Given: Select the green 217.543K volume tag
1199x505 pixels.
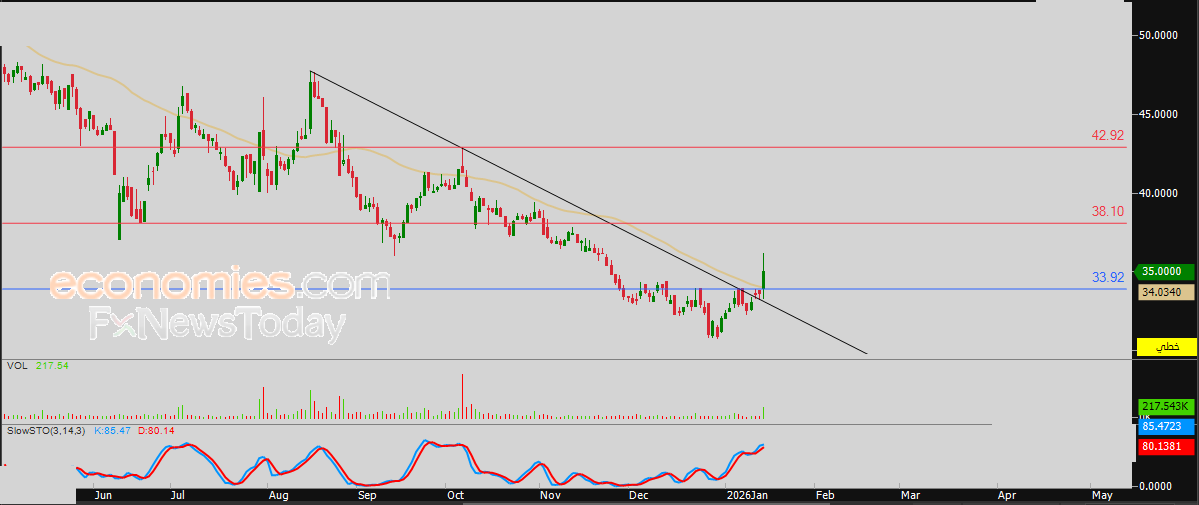Looking at the screenshot, I should (x=1166, y=406).
